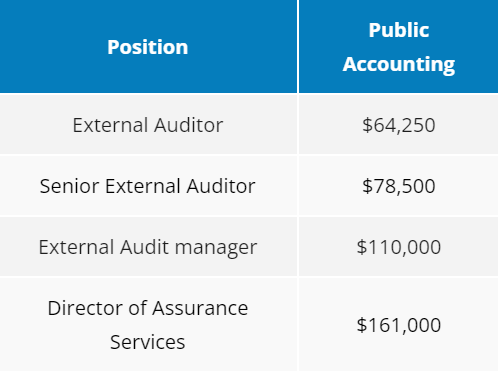Click the word Senior in second row

(69, 186)
